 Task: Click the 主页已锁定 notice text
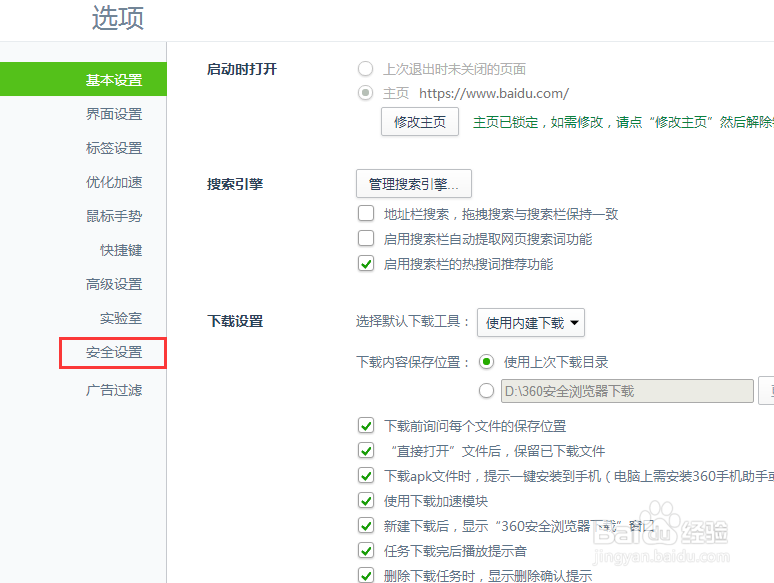pyautogui.click(x=623, y=122)
